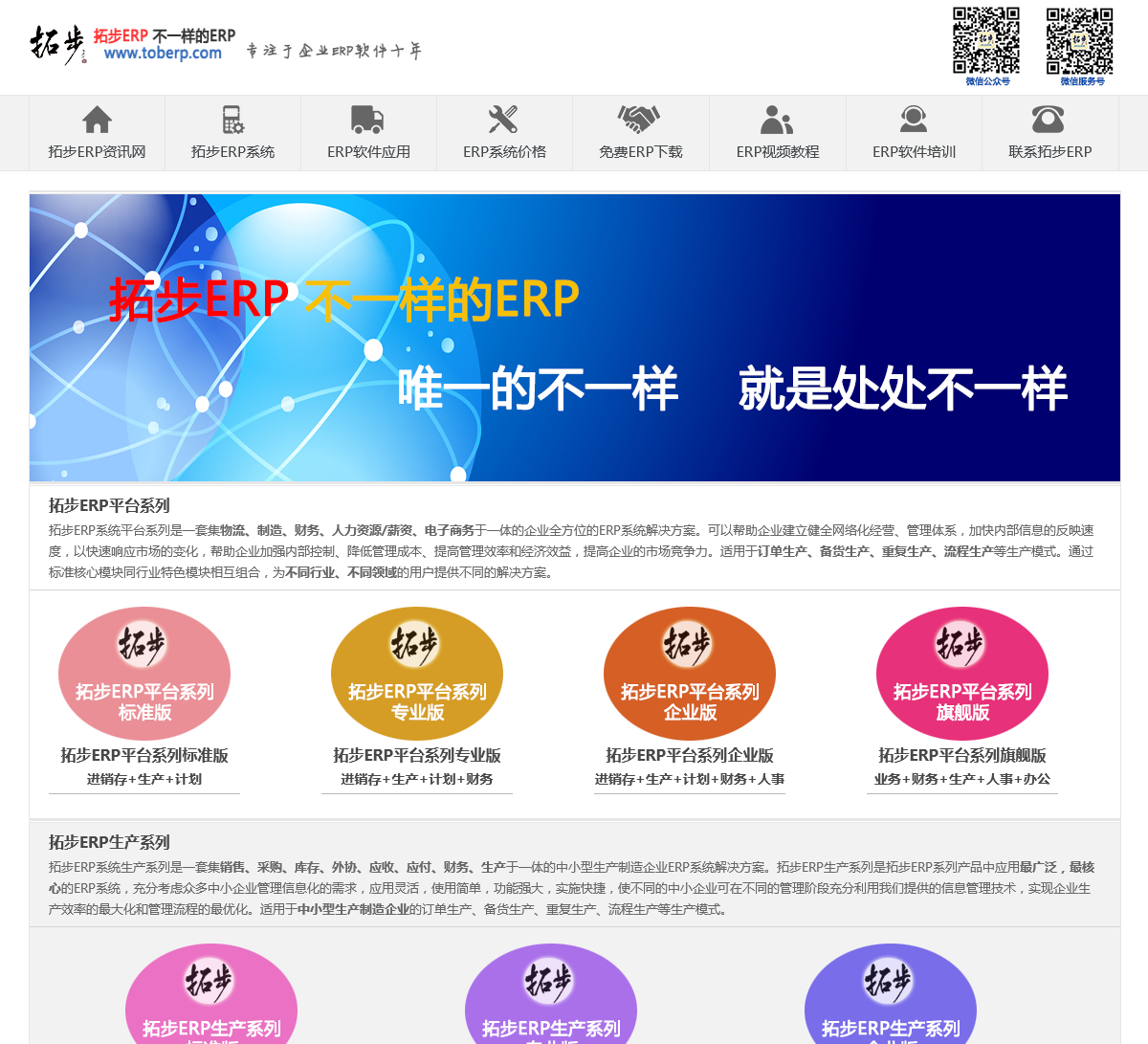Click the 微信服务号 QR code
Viewport: 1148px width, 1044px height.
click(x=1080, y=40)
